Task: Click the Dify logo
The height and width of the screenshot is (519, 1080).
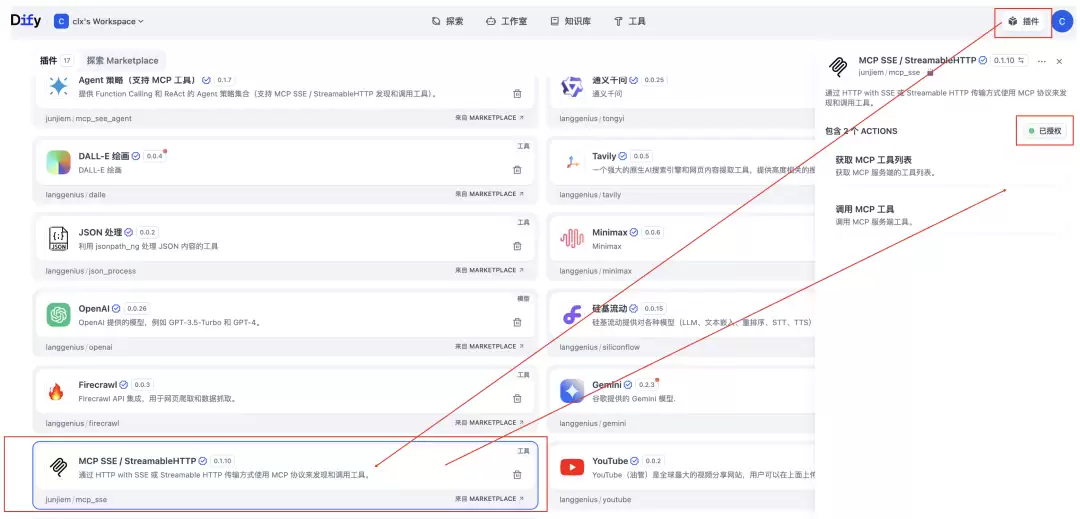Action: 26,21
